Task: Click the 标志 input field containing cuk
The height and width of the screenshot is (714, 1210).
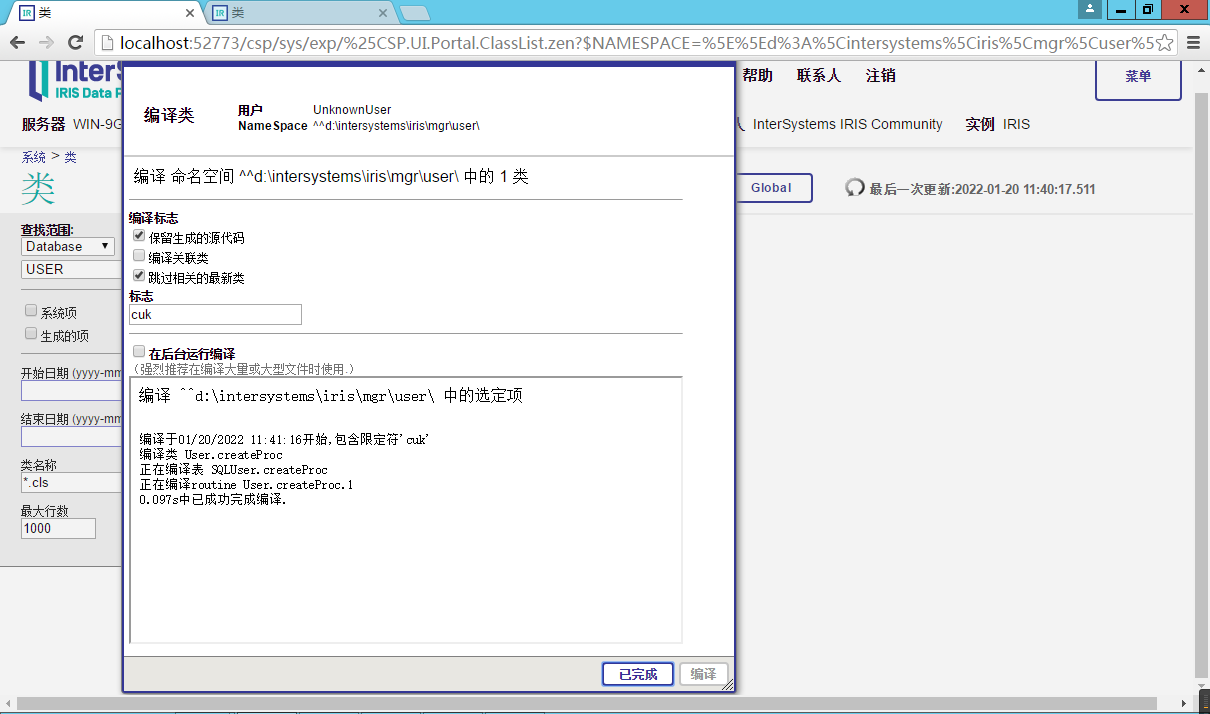Action: coord(215,314)
